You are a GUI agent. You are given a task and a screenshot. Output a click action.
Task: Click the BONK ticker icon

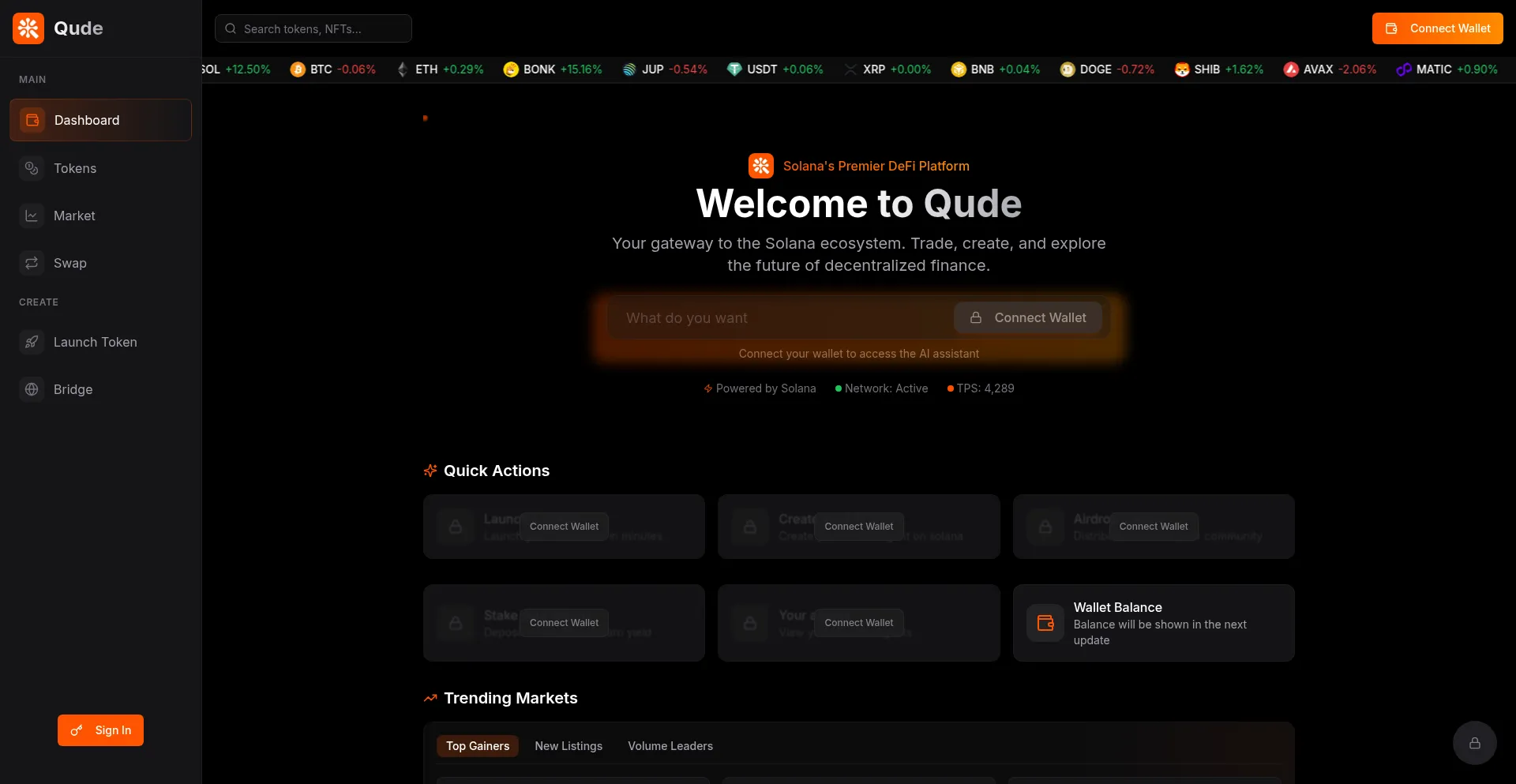(511, 69)
